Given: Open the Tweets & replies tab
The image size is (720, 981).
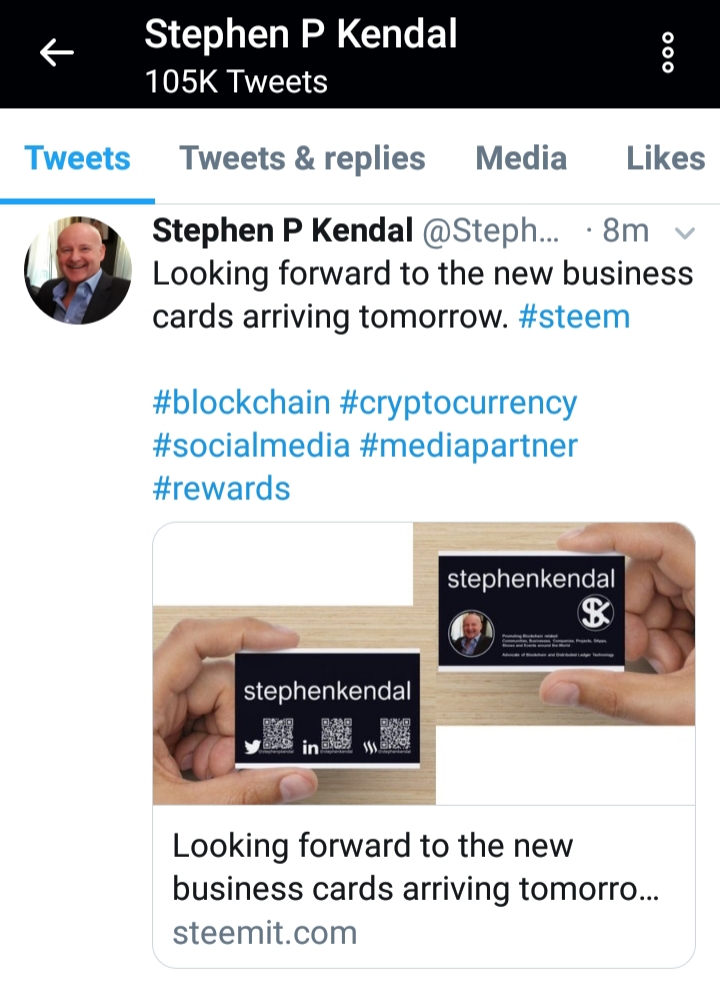Looking at the screenshot, I should click(302, 158).
